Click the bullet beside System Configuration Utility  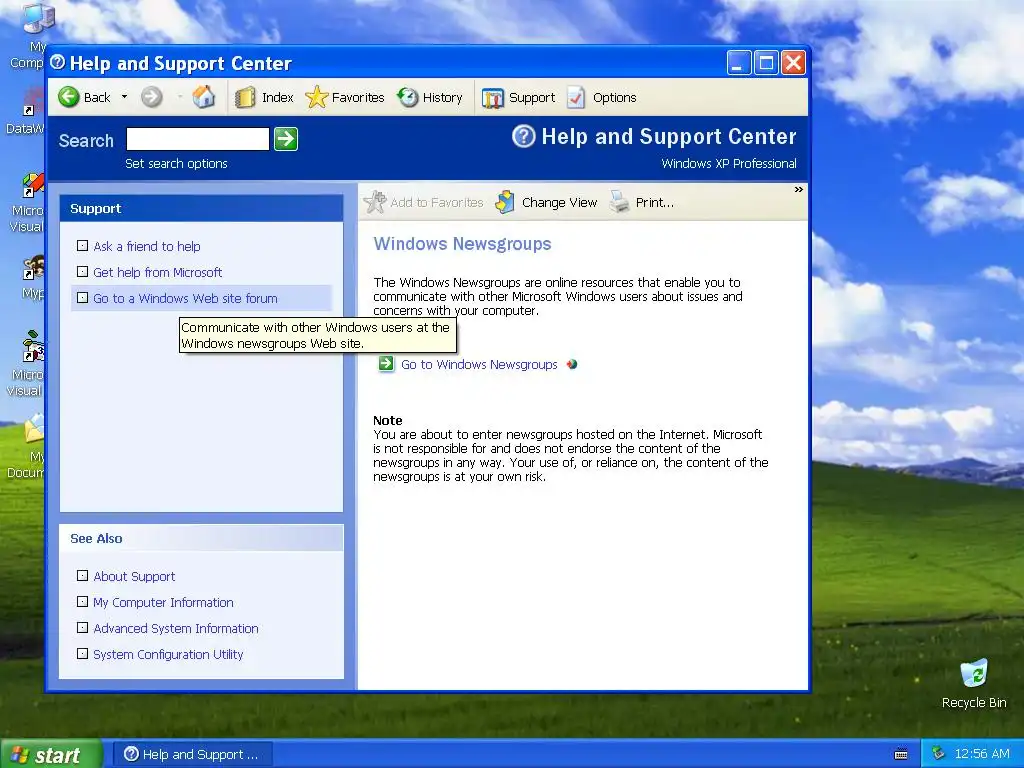[82, 654]
